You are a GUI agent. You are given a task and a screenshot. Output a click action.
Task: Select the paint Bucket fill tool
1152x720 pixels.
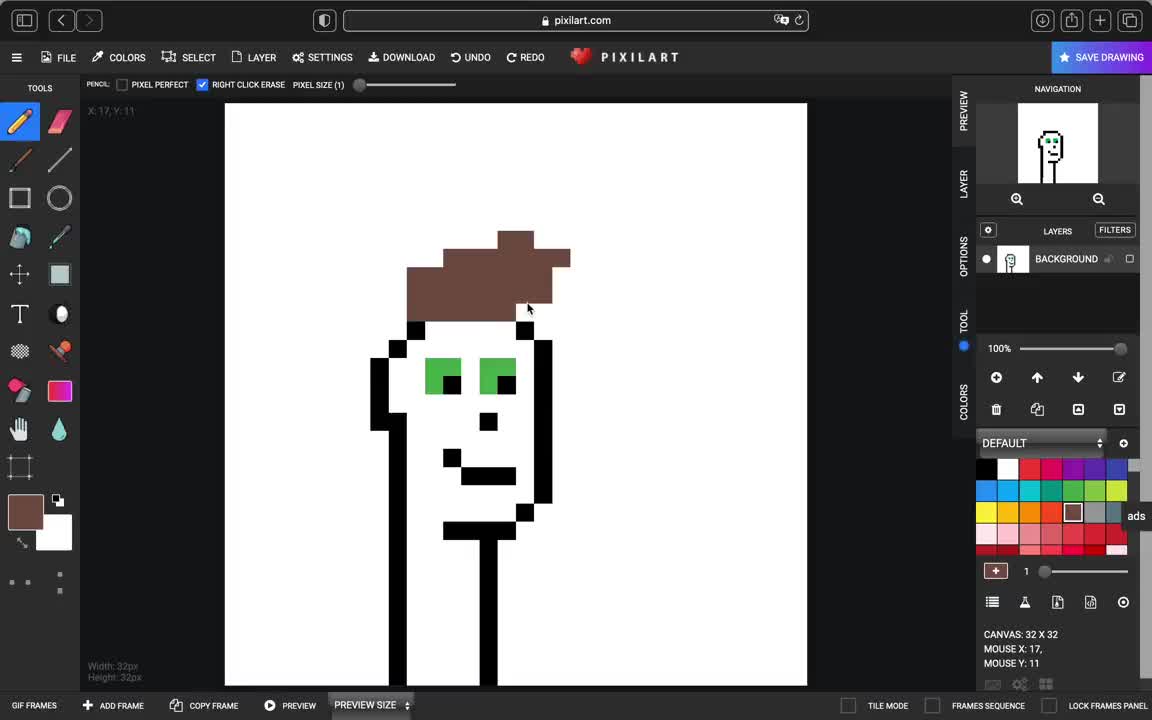[x=20, y=237]
